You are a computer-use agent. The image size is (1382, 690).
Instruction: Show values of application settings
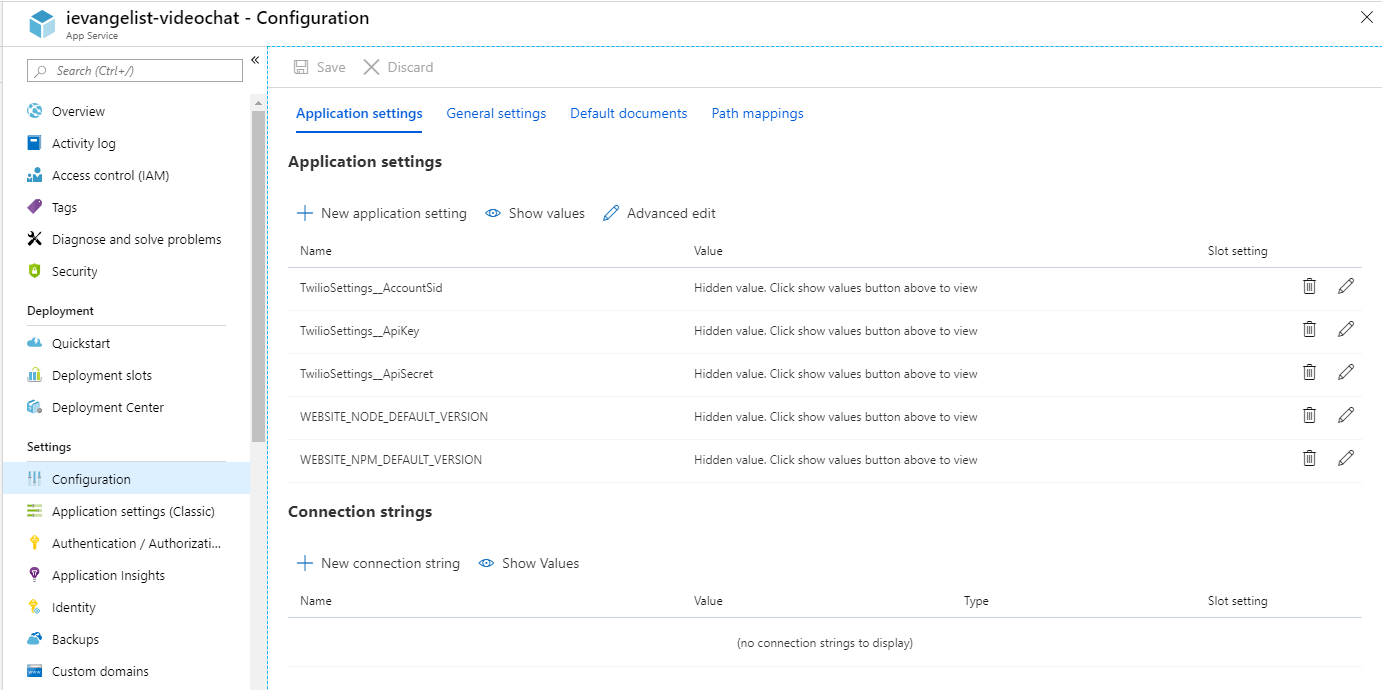(535, 213)
